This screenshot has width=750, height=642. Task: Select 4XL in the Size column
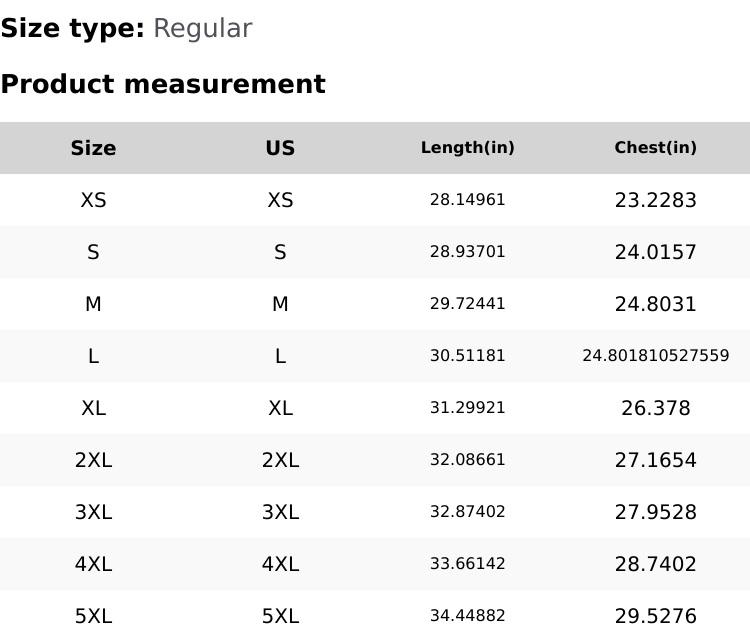coord(93,564)
